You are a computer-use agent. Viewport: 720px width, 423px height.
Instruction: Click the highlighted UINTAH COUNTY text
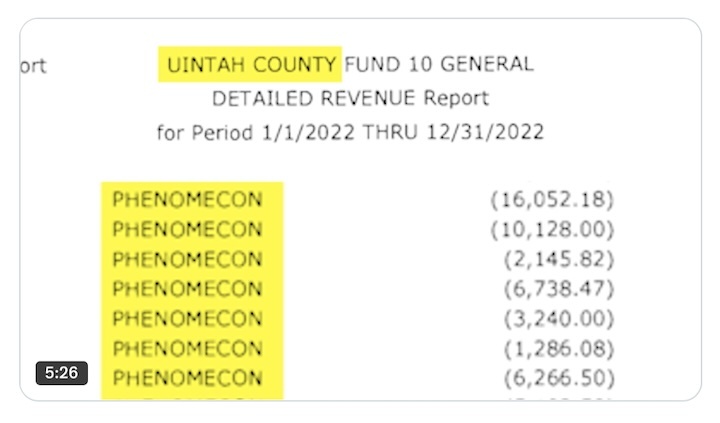click(251, 65)
